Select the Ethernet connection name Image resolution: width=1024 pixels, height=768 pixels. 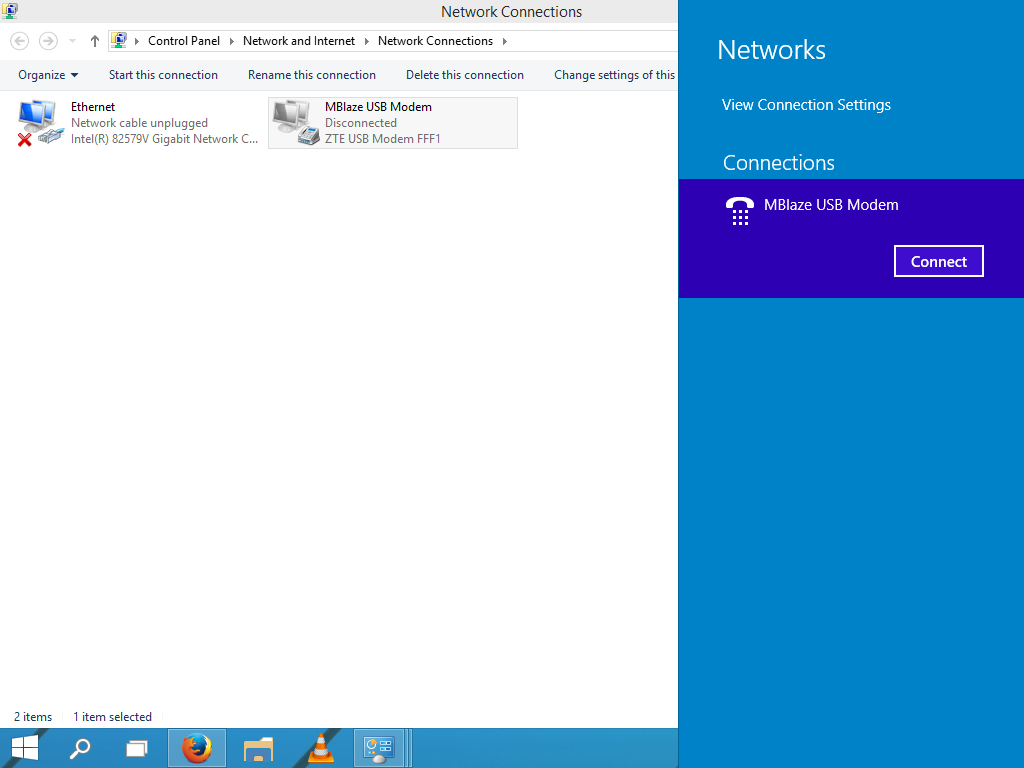[93, 107]
